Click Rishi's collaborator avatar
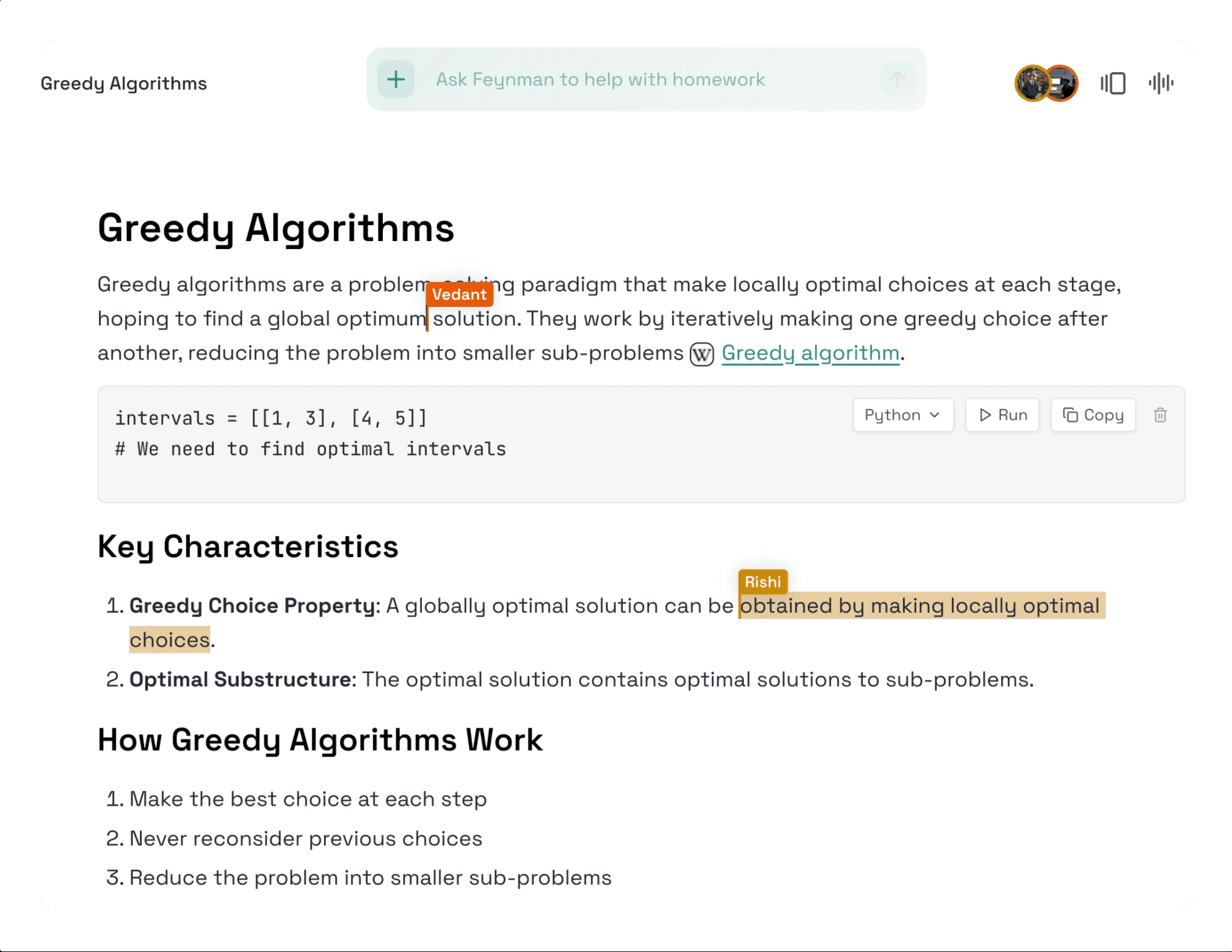This screenshot has width=1232, height=952. pos(1032,83)
